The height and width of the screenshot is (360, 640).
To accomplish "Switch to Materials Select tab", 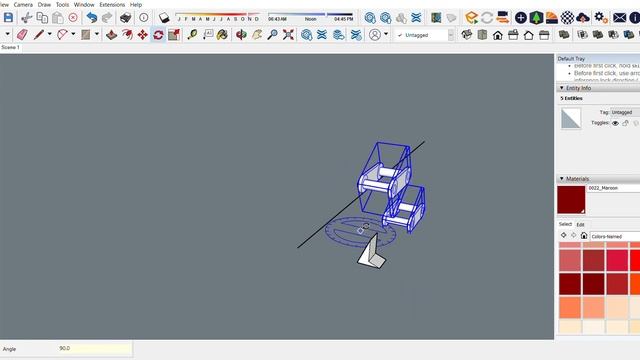I will tap(565, 224).
